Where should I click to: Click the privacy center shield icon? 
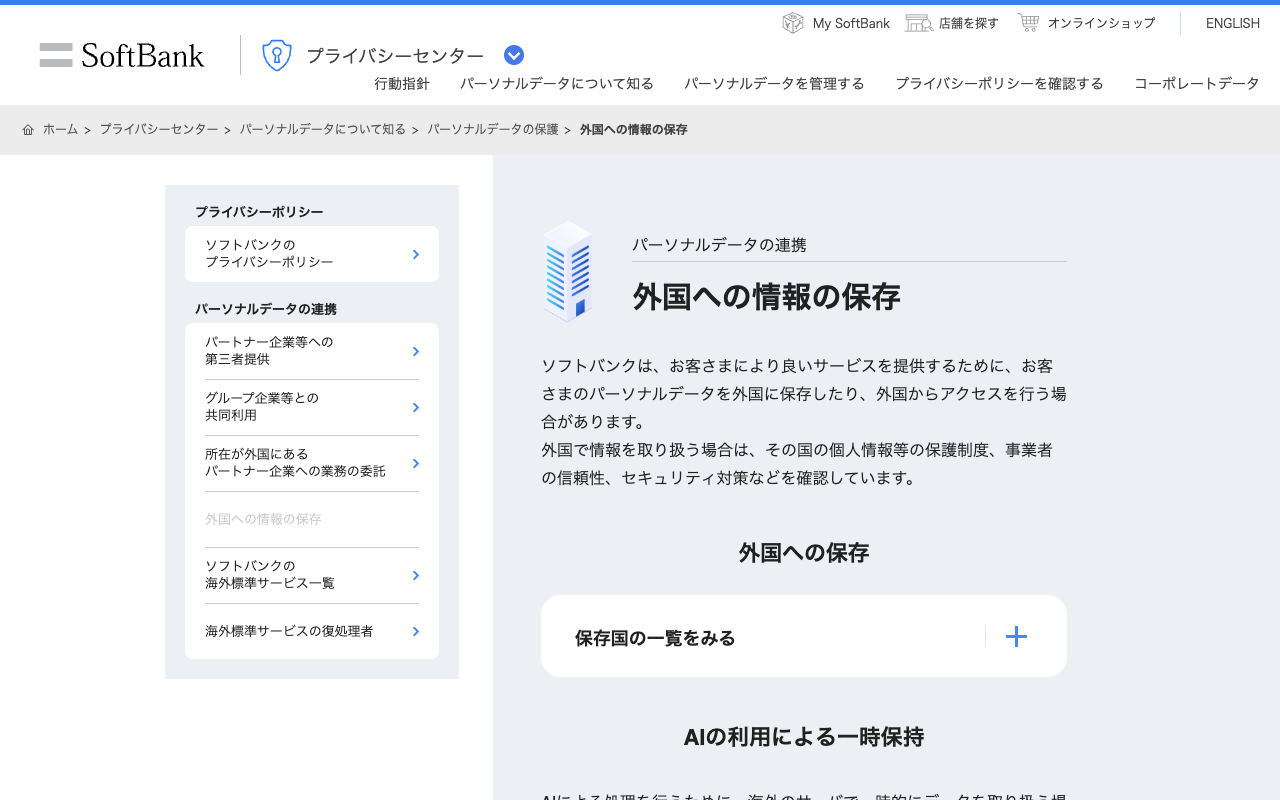(277, 55)
